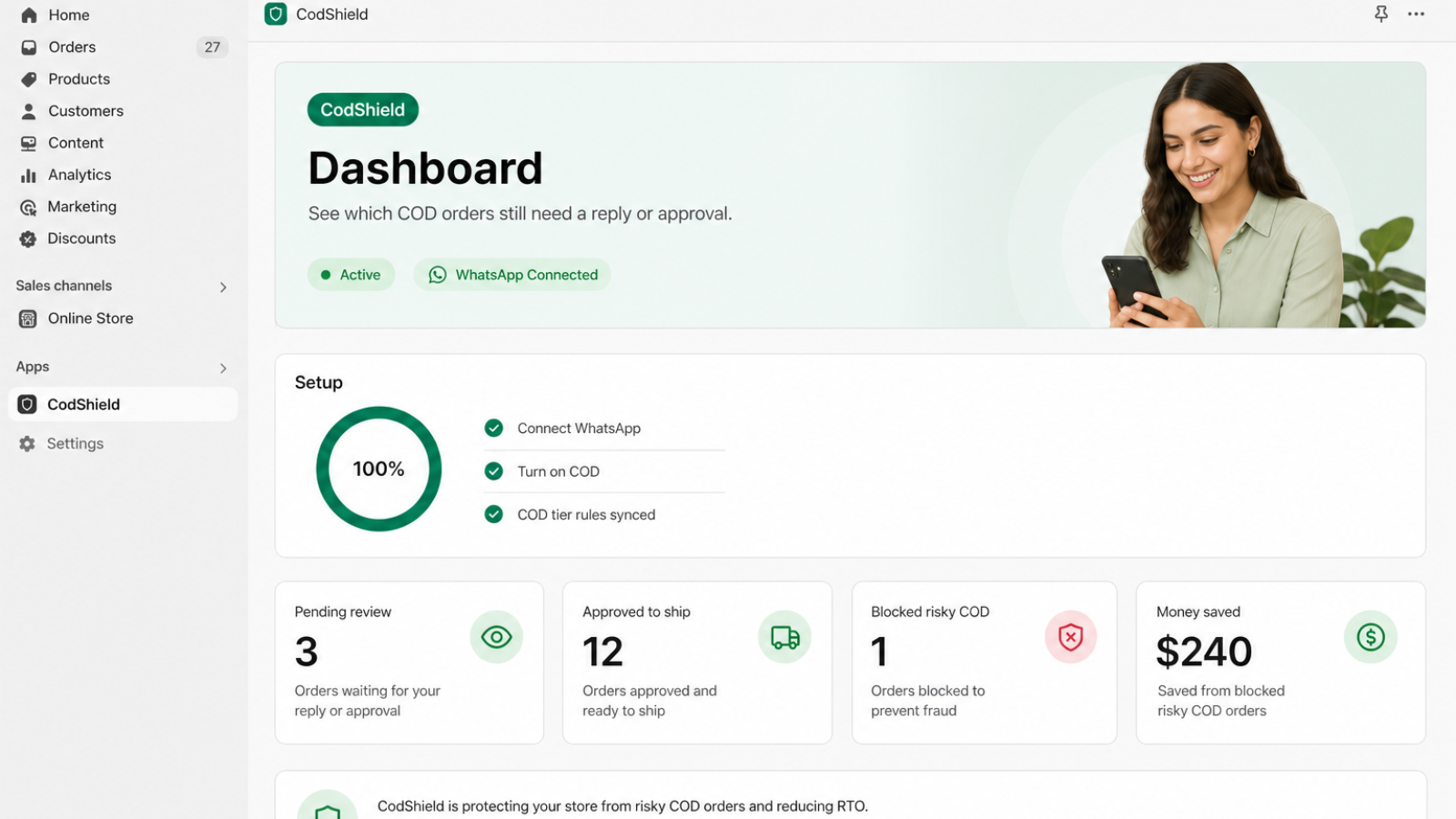Click the "Apps" section label

[x=33, y=367]
